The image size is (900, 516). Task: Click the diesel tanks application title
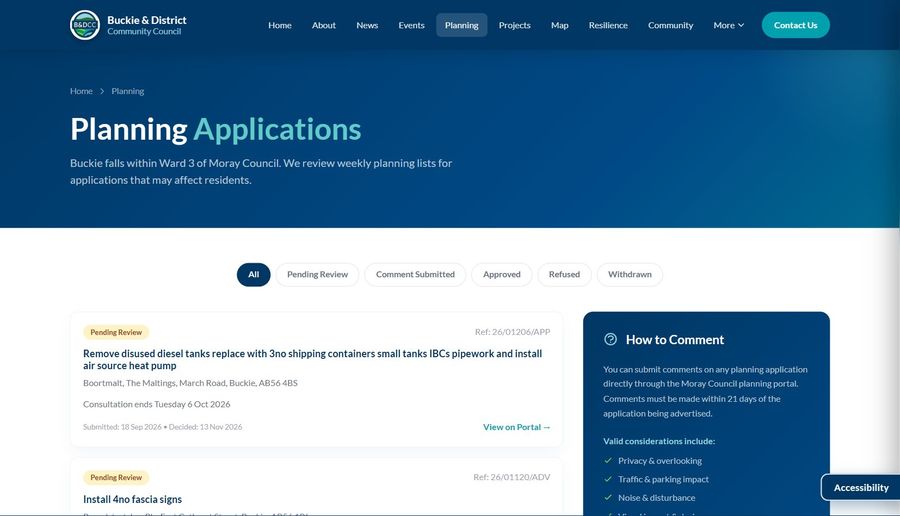click(x=312, y=359)
